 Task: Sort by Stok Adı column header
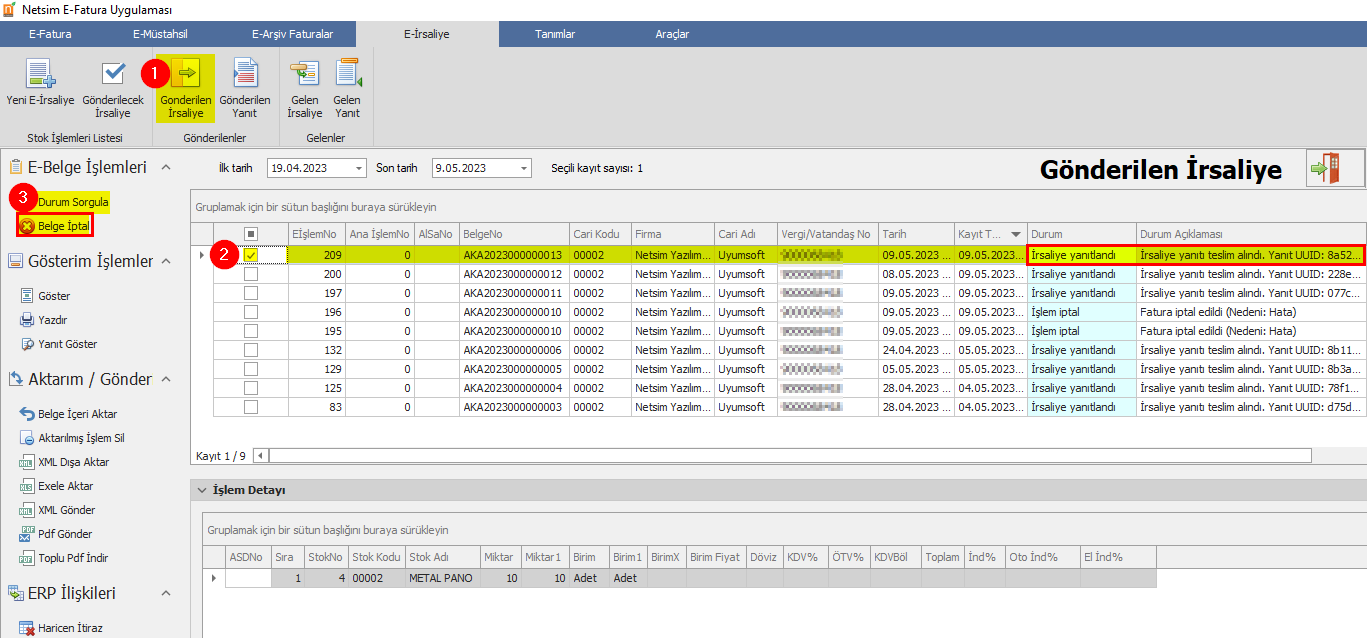coord(442,557)
